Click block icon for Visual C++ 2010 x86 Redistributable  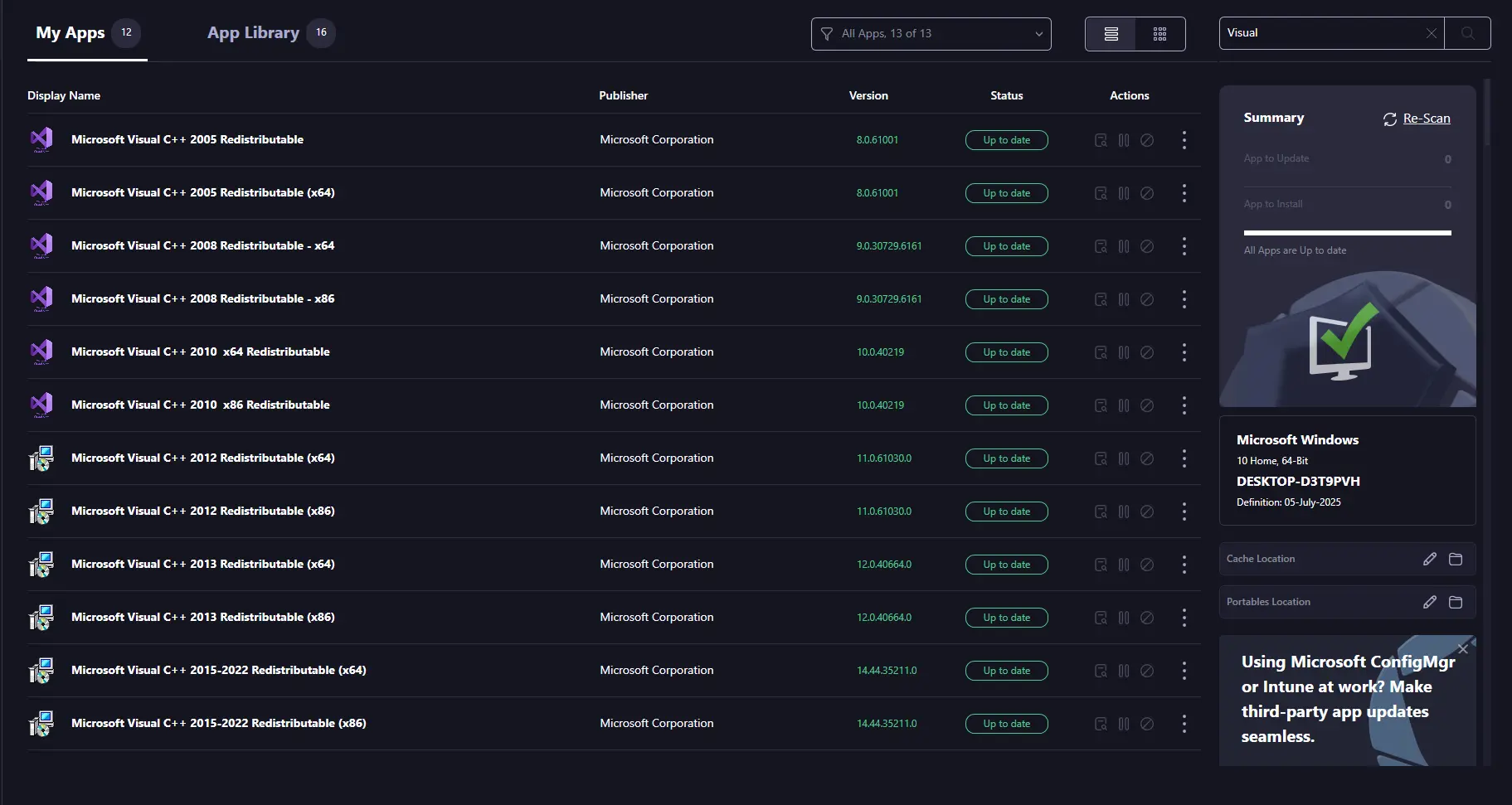click(1147, 405)
